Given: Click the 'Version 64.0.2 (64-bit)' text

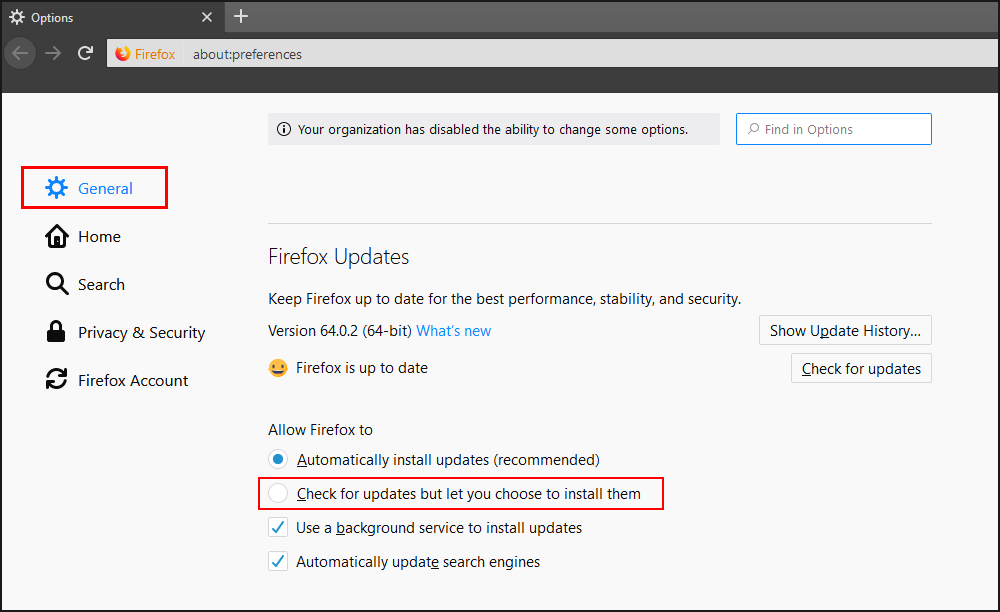Looking at the screenshot, I should tap(340, 331).
